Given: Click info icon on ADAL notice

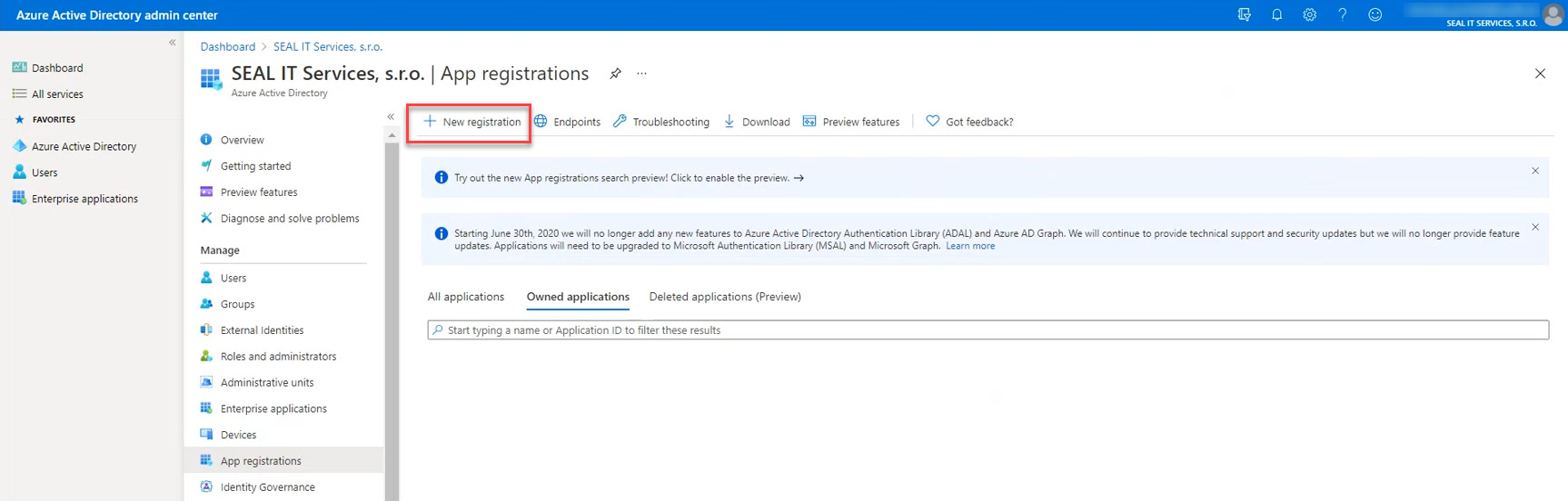Looking at the screenshot, I should pyautogui.click(x=442, y=234).
